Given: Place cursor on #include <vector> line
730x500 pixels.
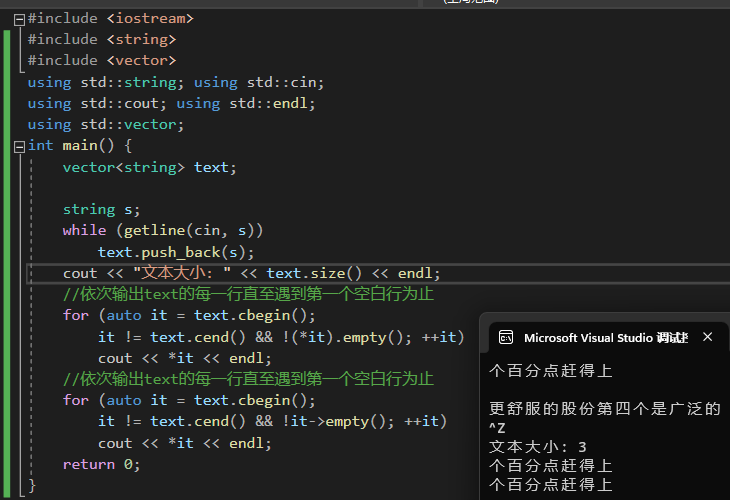Looking at the screenshot, I should click(101, 60).
